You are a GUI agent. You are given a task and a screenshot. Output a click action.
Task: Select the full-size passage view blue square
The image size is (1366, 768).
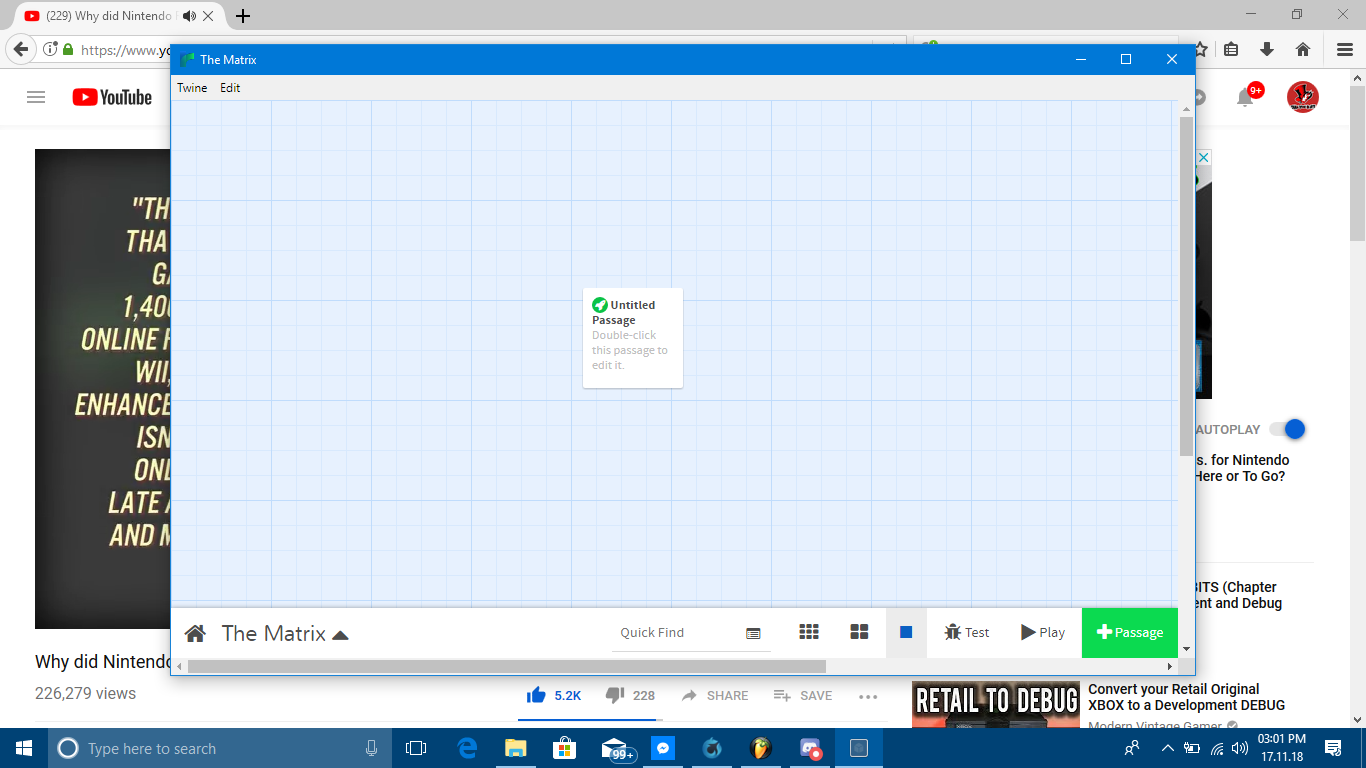pyautogui.click(x=906, y=632)
